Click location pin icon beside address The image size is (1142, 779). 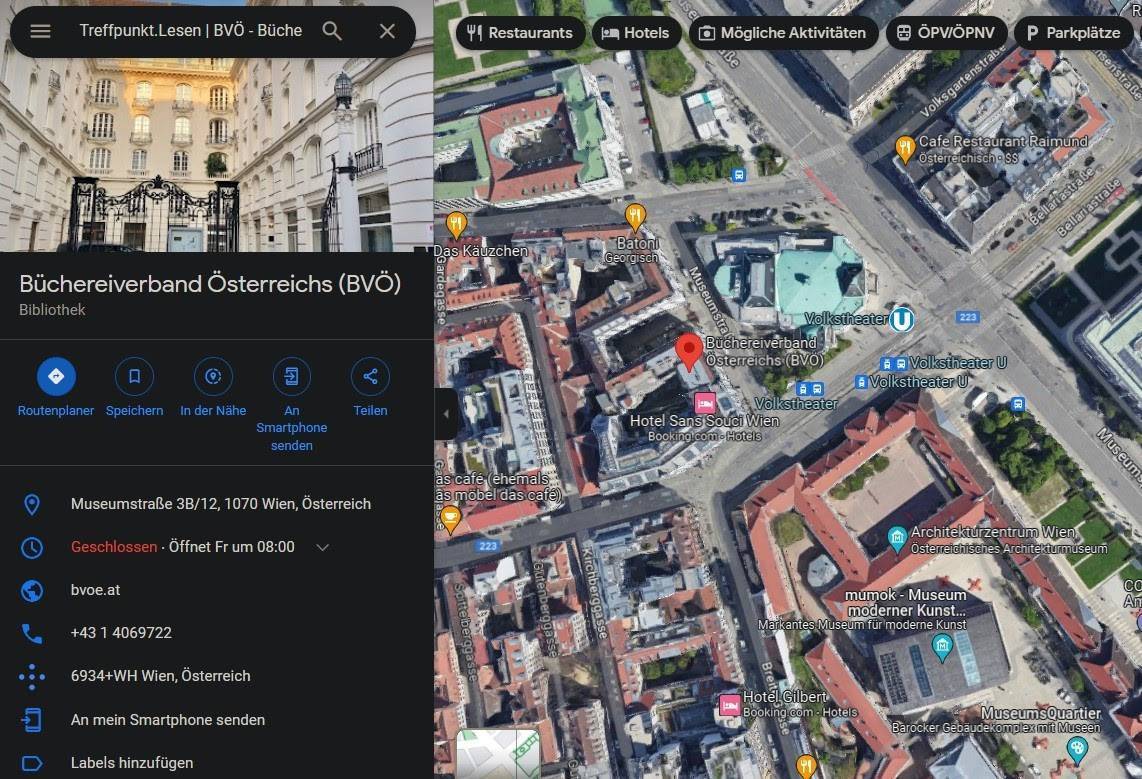32,504
